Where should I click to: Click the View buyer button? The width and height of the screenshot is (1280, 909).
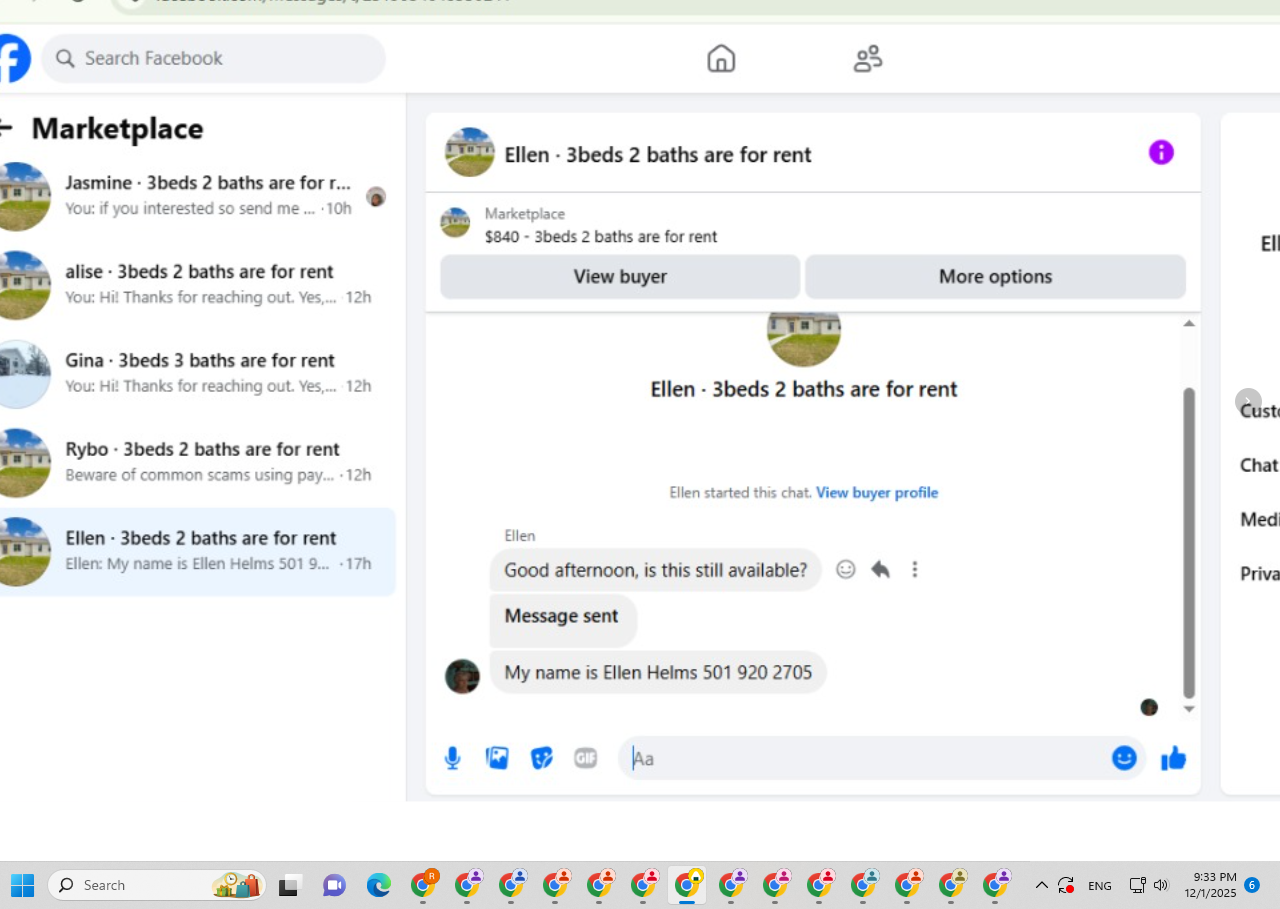click(620, 277)
